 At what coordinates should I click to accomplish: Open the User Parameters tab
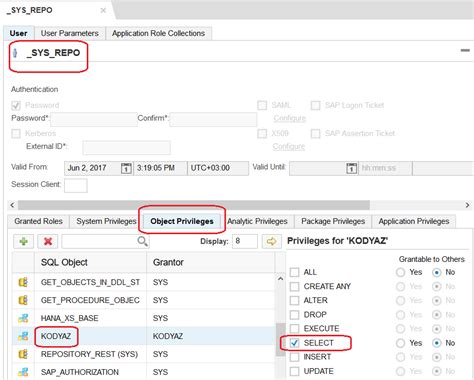[70, 33]
